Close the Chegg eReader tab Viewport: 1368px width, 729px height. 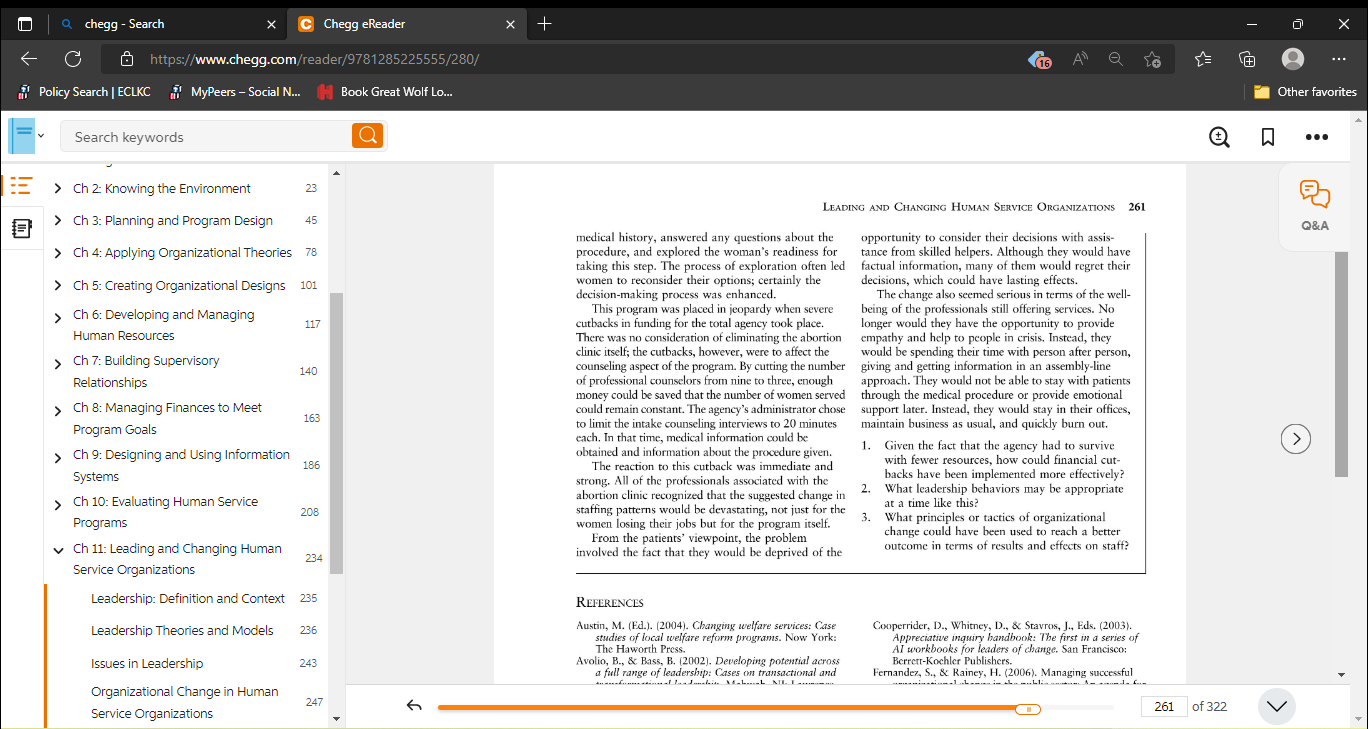coord(508,24)
